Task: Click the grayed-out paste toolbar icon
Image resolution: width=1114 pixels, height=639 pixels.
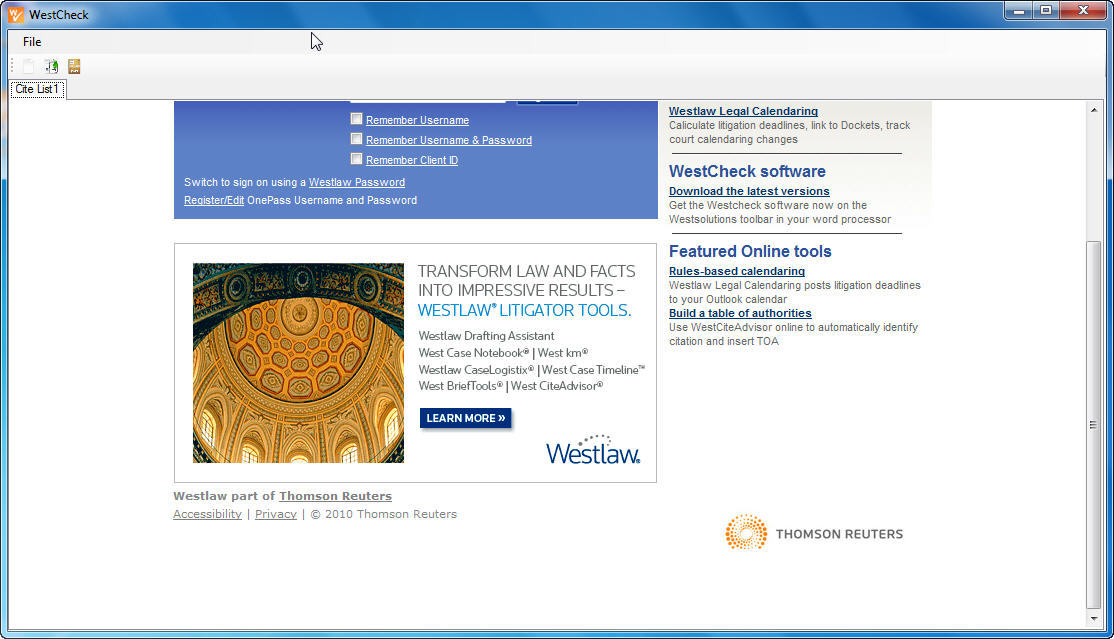Action: click(28, 66)
